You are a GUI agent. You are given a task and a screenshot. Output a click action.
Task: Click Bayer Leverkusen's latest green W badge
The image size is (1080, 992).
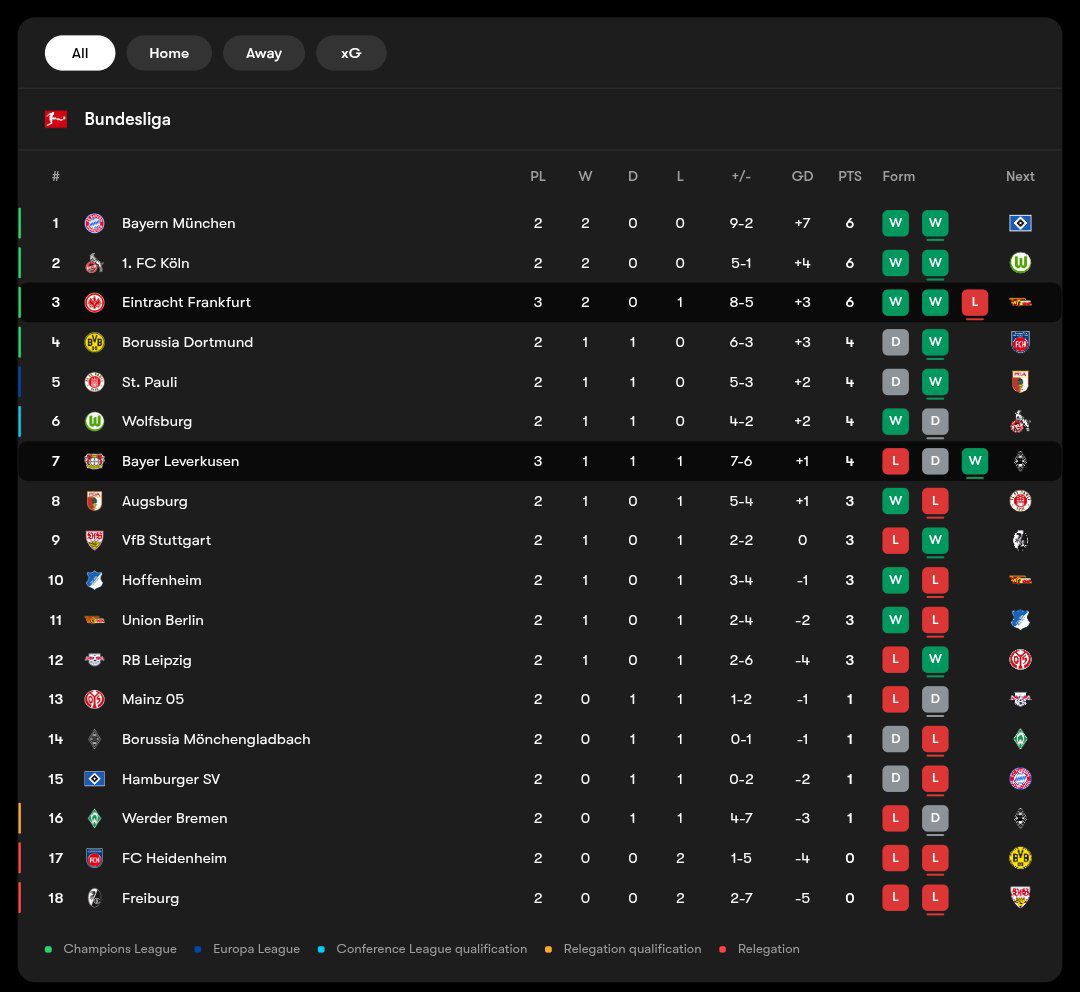point(975,461)
